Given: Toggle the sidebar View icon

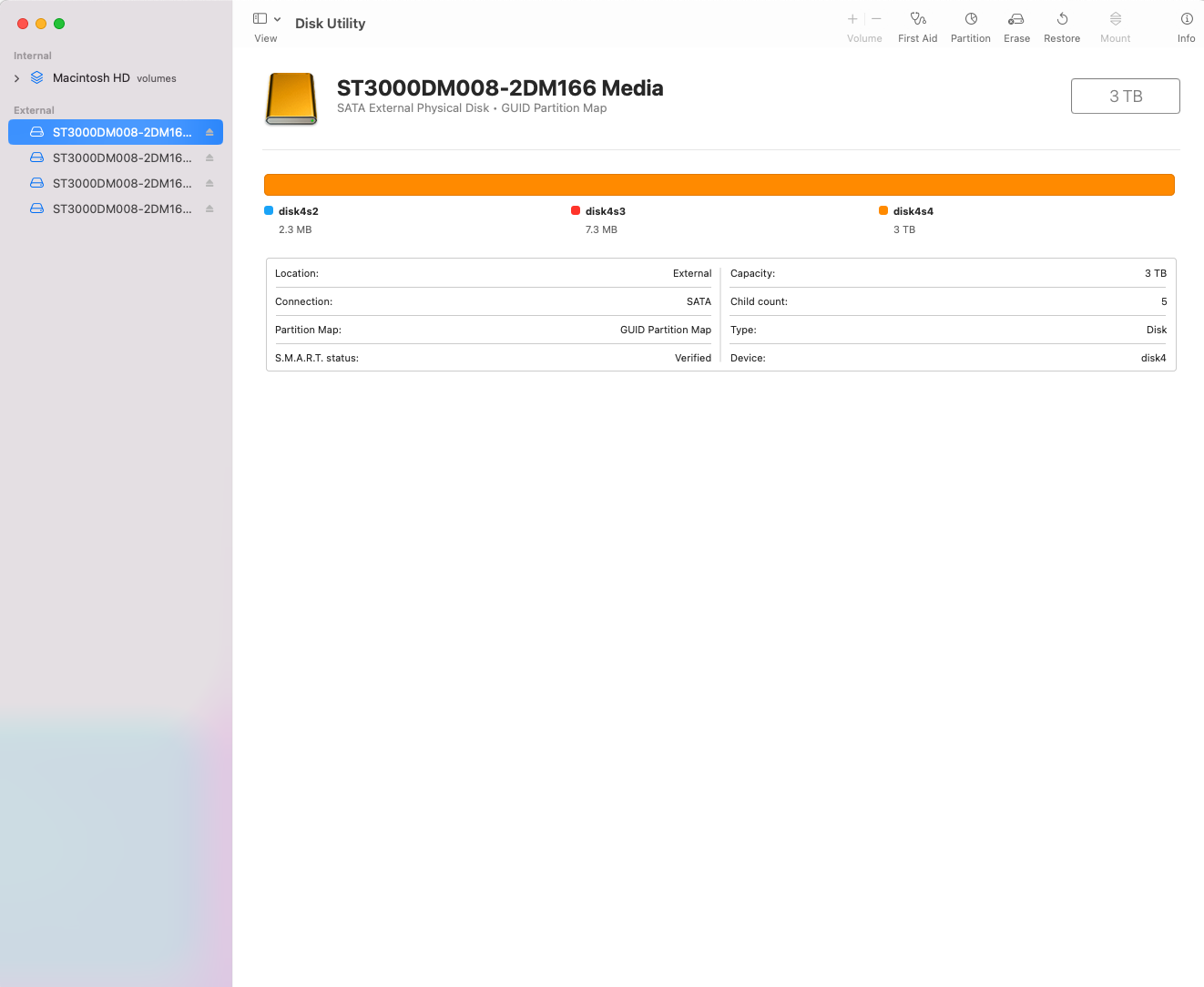Looking at the screenshot, I should (260, 18).
